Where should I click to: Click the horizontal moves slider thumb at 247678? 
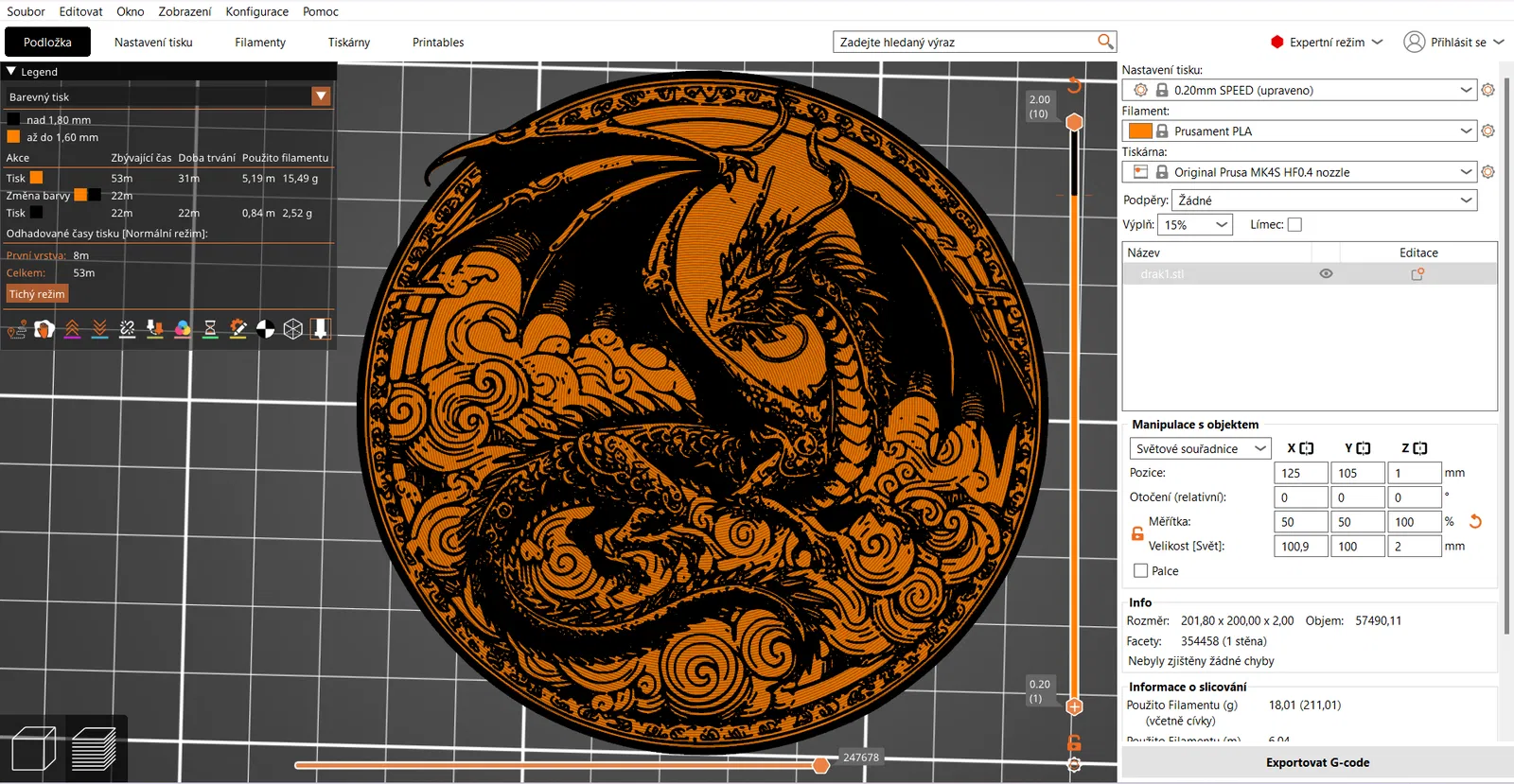pos(821,765)
